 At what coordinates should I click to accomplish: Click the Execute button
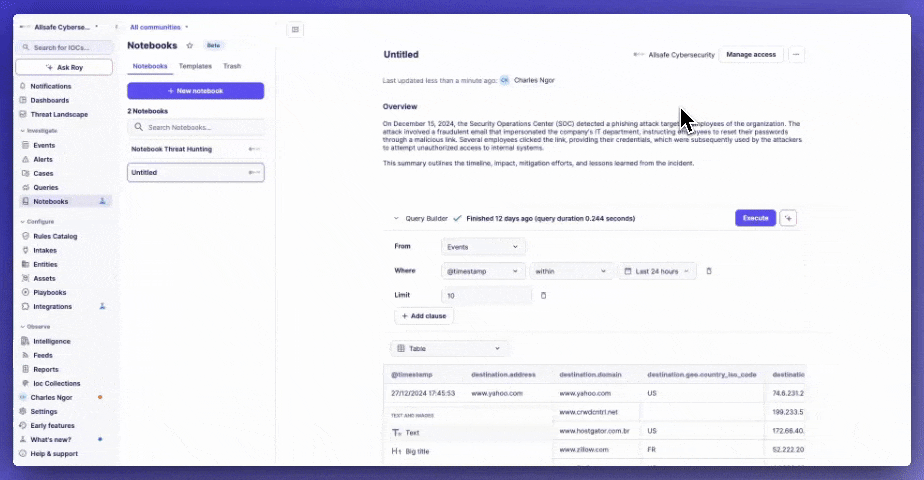(x=755, y=218)
